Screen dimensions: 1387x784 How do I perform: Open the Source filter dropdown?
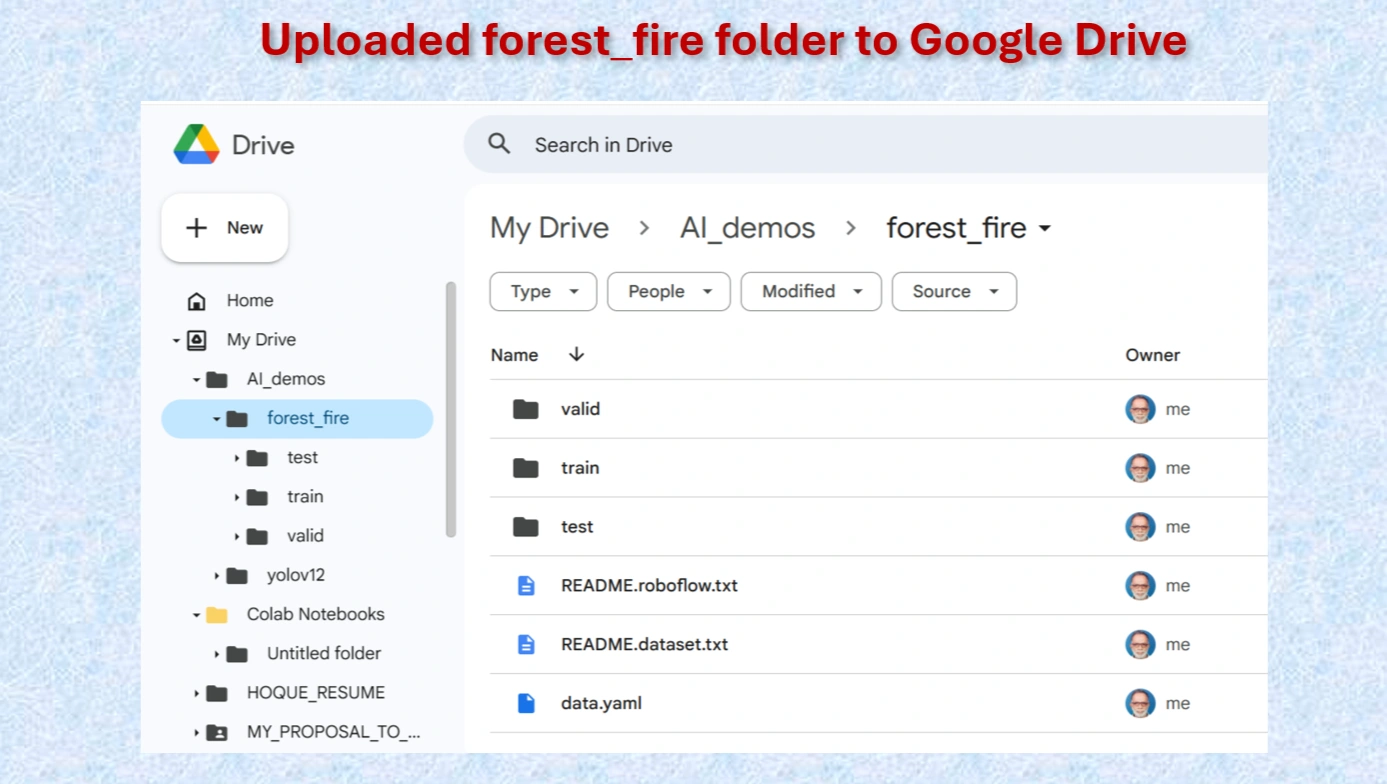[x=954, y=292]
